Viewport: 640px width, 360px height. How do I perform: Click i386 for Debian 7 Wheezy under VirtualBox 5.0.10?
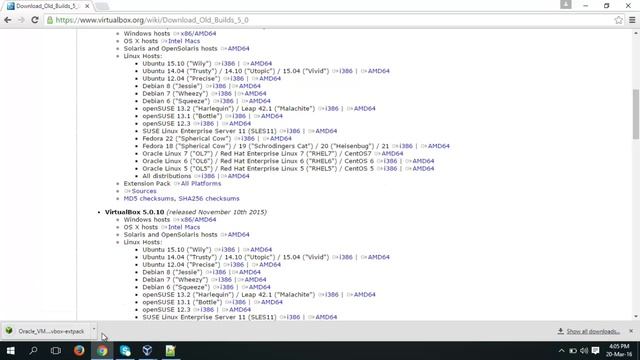224,280
